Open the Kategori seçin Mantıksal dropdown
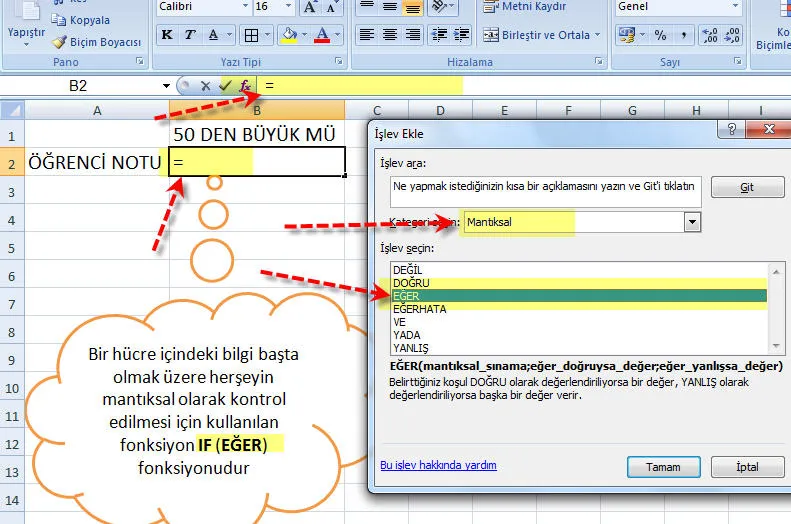 point(692,222)
